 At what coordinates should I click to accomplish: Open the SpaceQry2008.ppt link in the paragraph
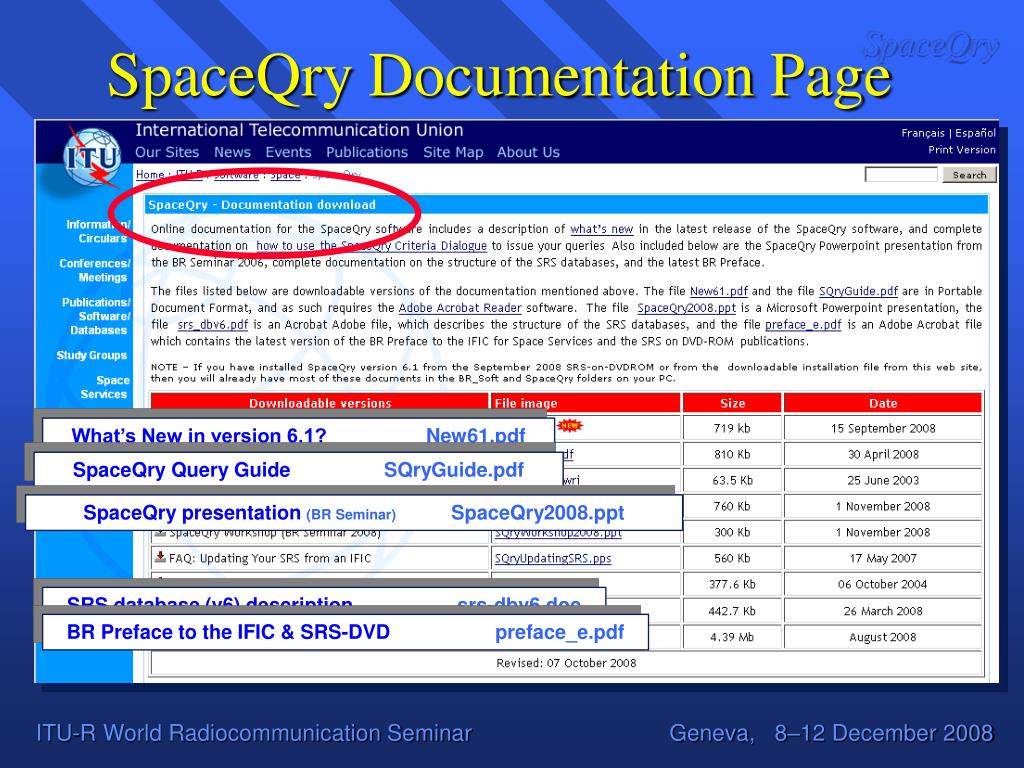pos(686,308)
